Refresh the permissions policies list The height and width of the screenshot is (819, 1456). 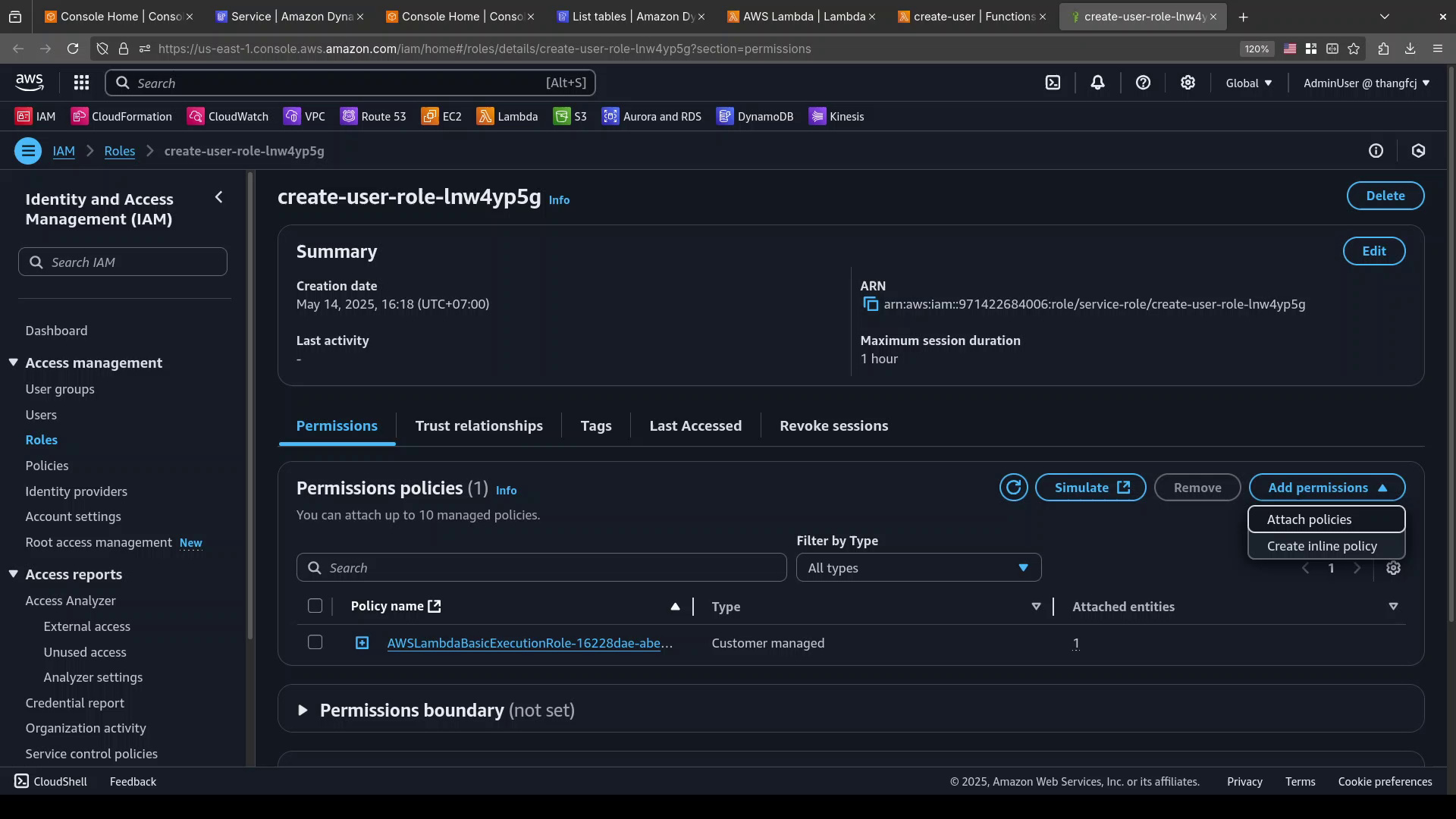[x=1013, y=488]
